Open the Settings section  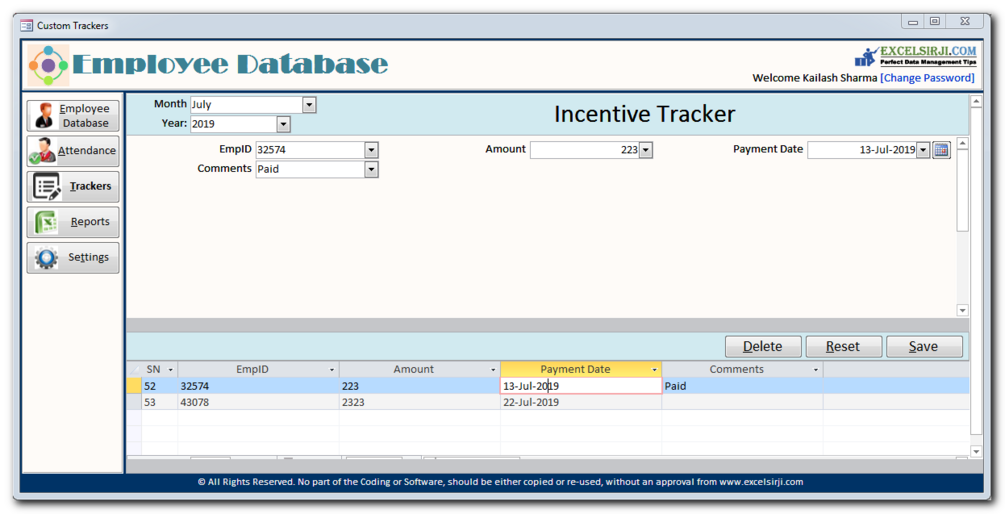click(72, 258)
